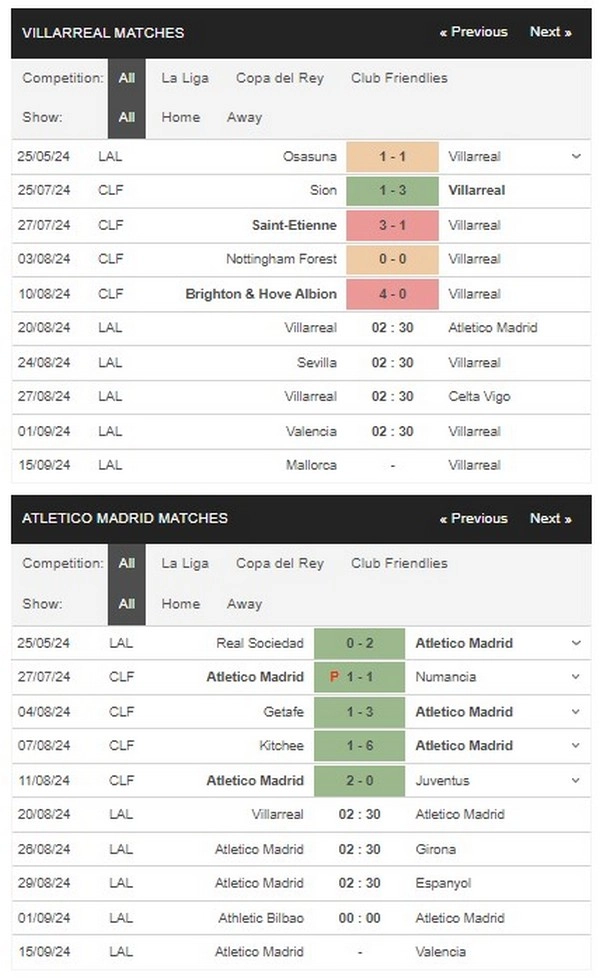Show only Away matches for Villarreal
This screenshot has height=980, width=600.
coord(244,117)
